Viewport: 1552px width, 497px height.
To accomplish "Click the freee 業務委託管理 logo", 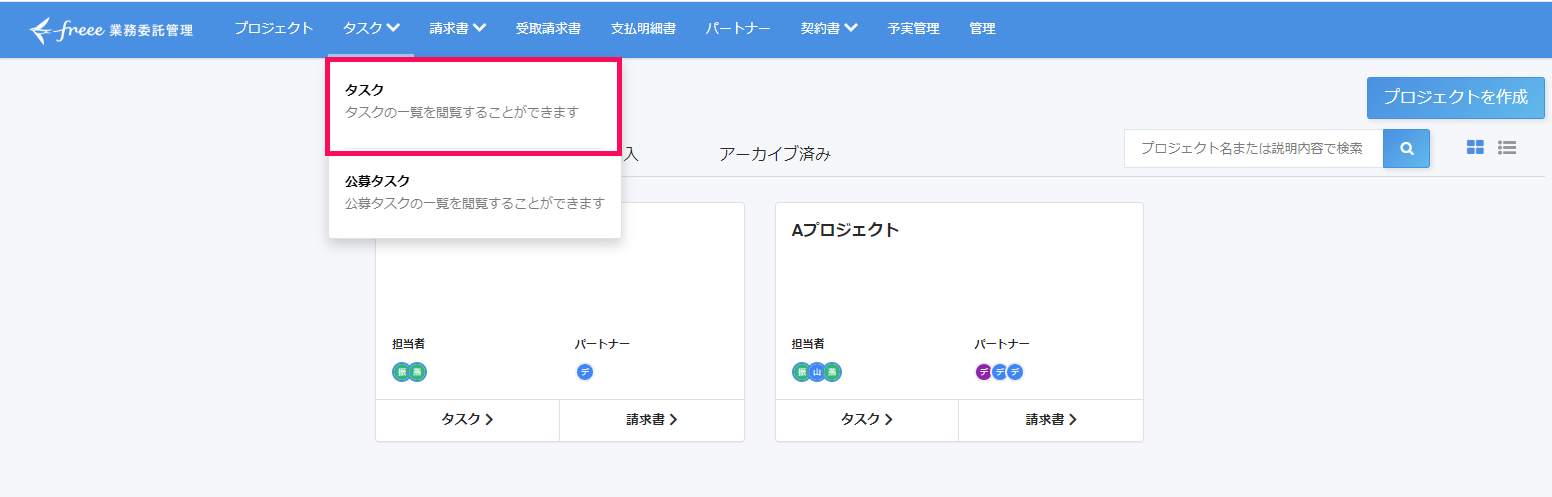I will 111,29.
